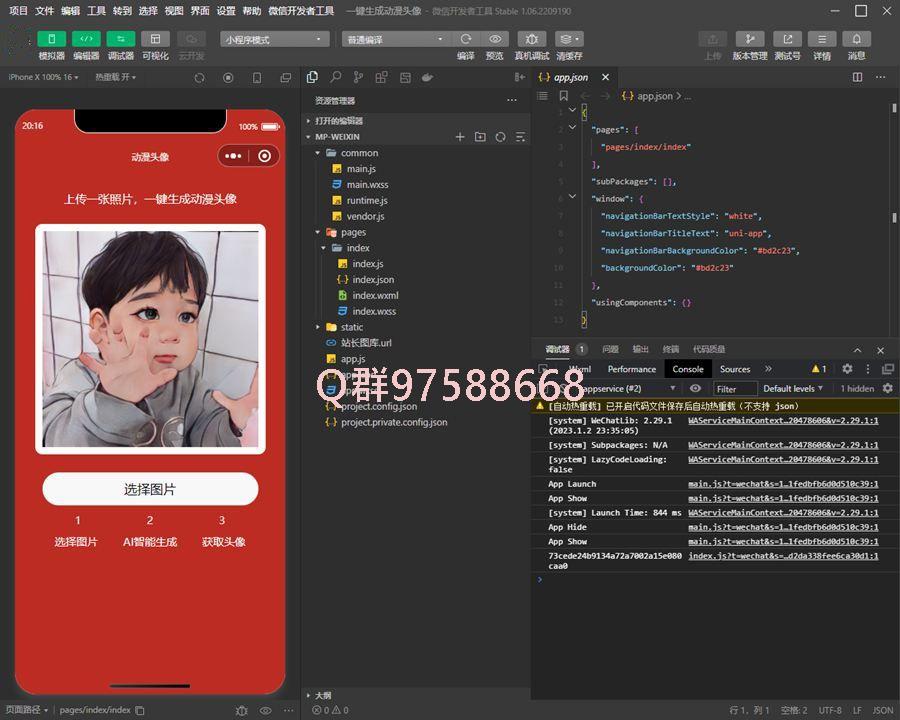Toggle the debugger panel button
The height and width of the screenshot is (720, 900).
point(121,39)
